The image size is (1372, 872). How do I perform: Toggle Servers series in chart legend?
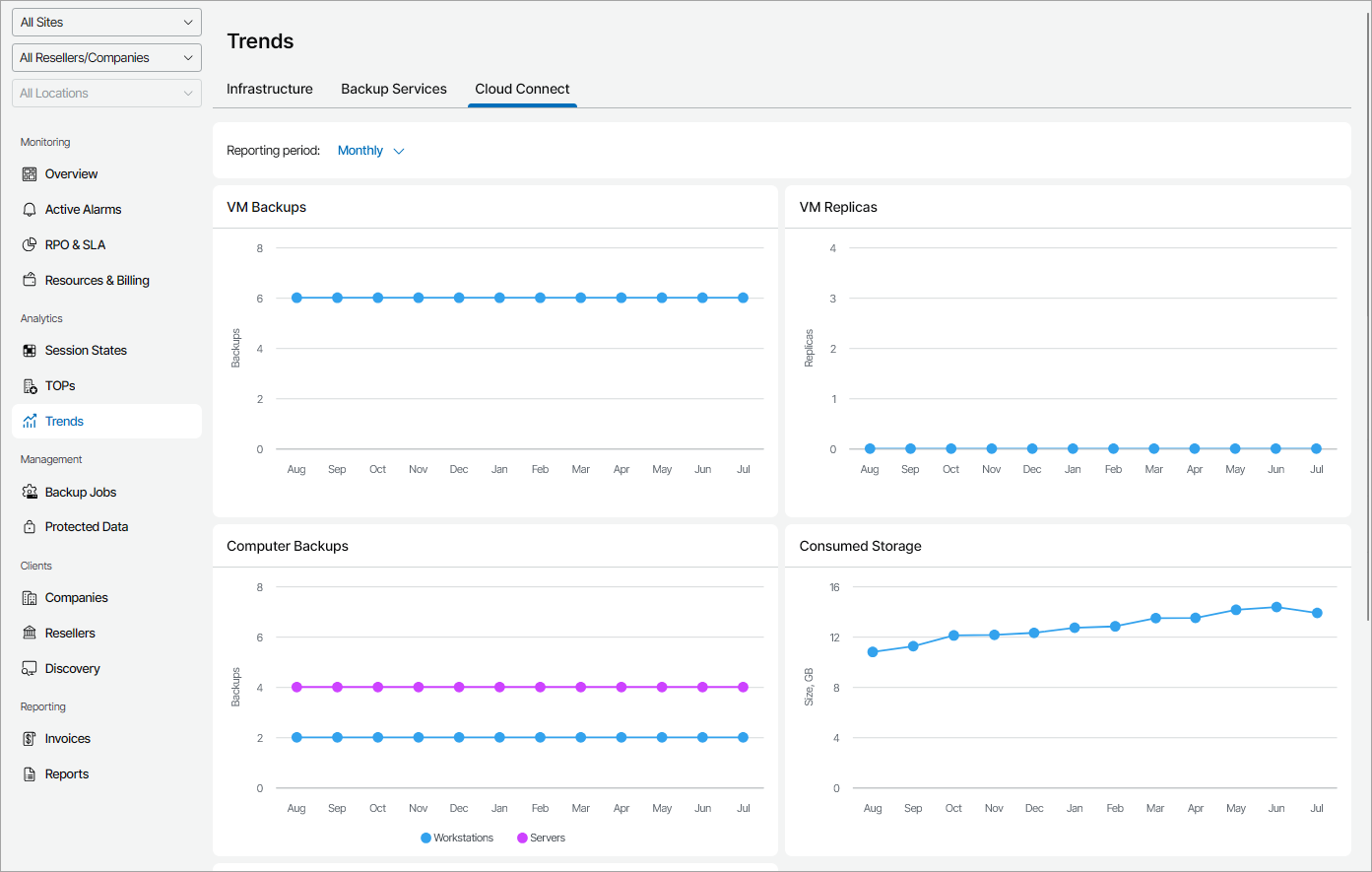click(x=541, y=838)
